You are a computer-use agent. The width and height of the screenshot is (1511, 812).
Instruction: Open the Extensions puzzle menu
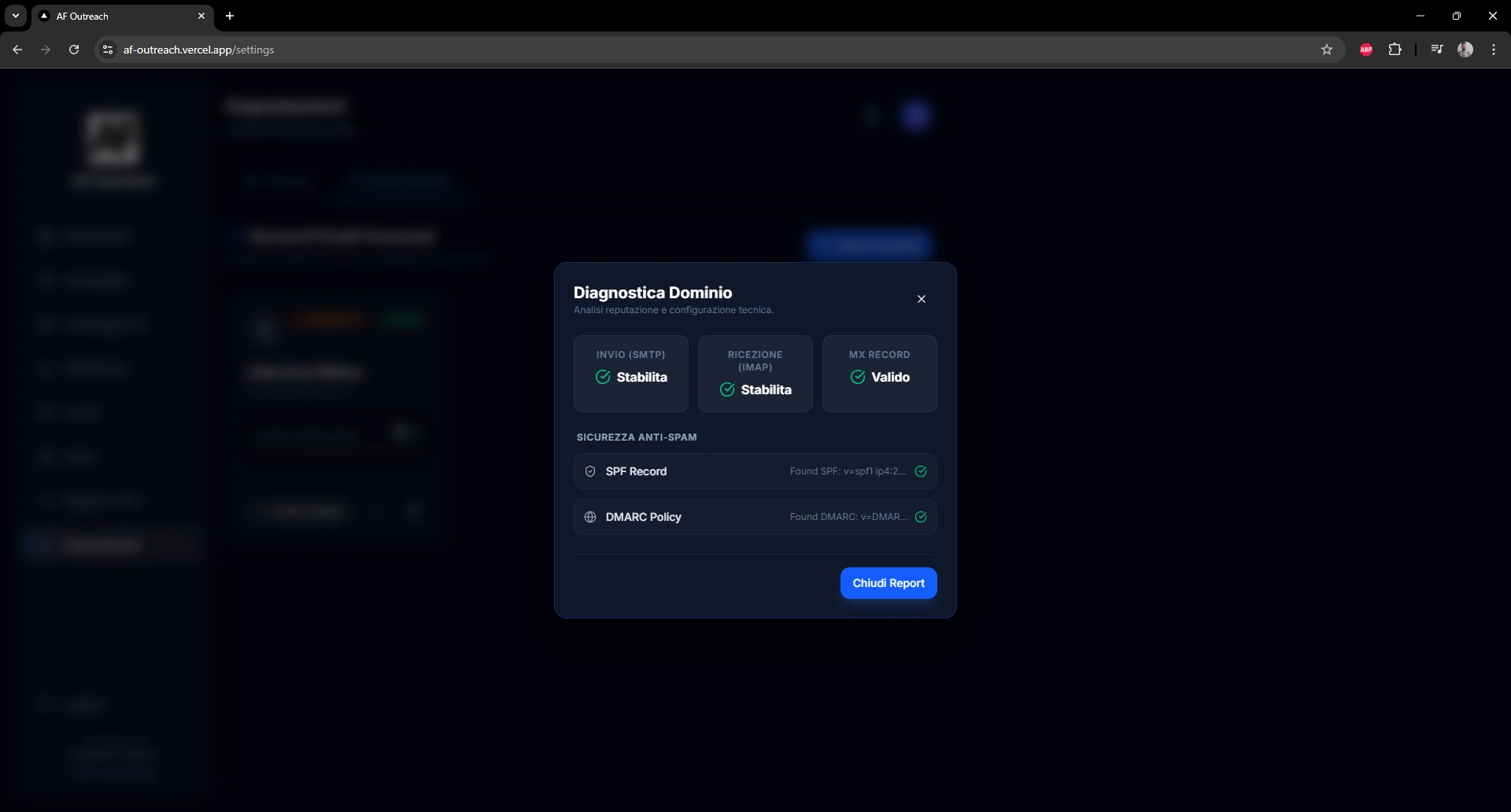click(1395, 50)
